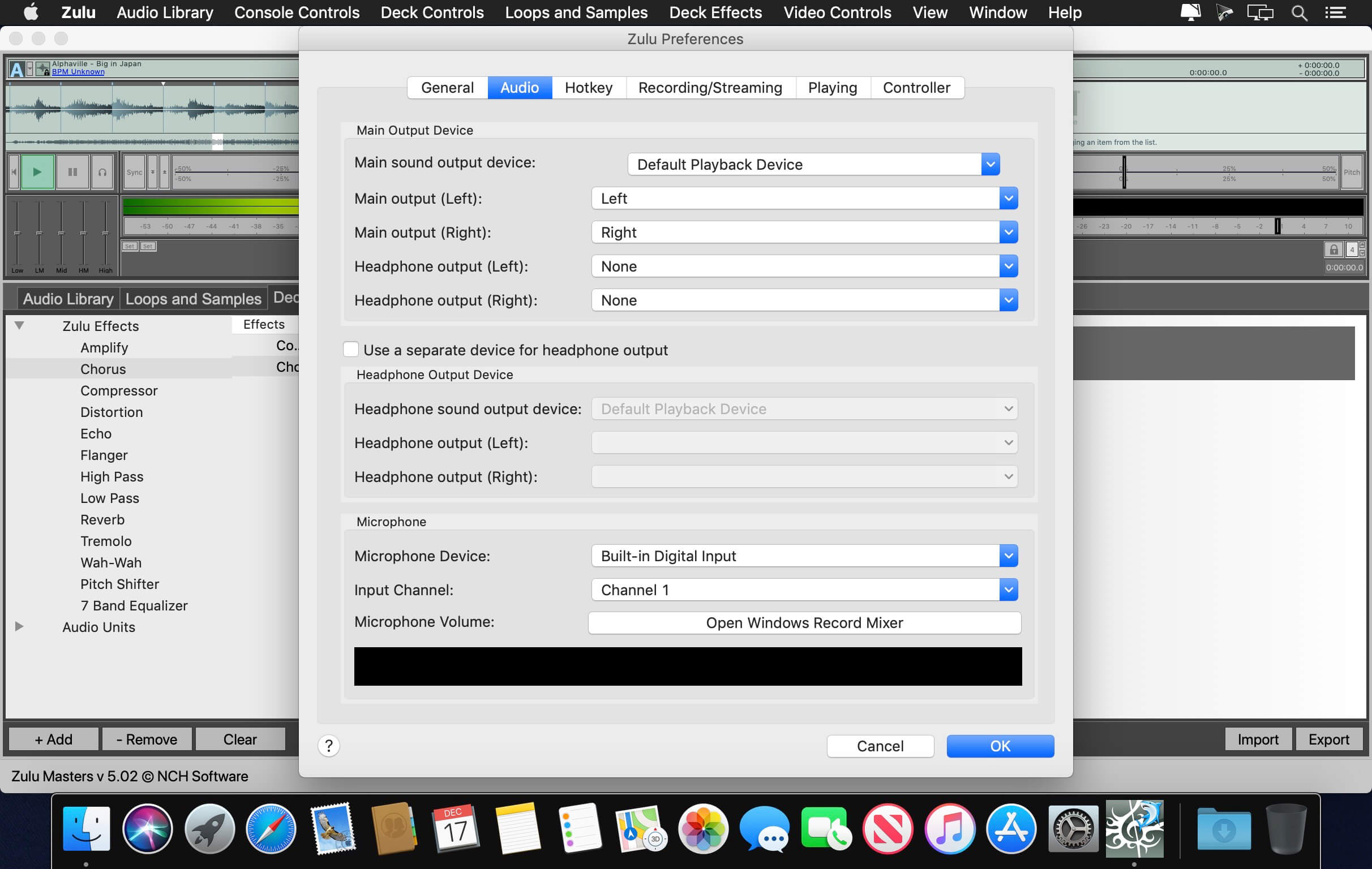1372x869 pixels.
Task: Click deck A rewind-to-start button
Action: 14,171
